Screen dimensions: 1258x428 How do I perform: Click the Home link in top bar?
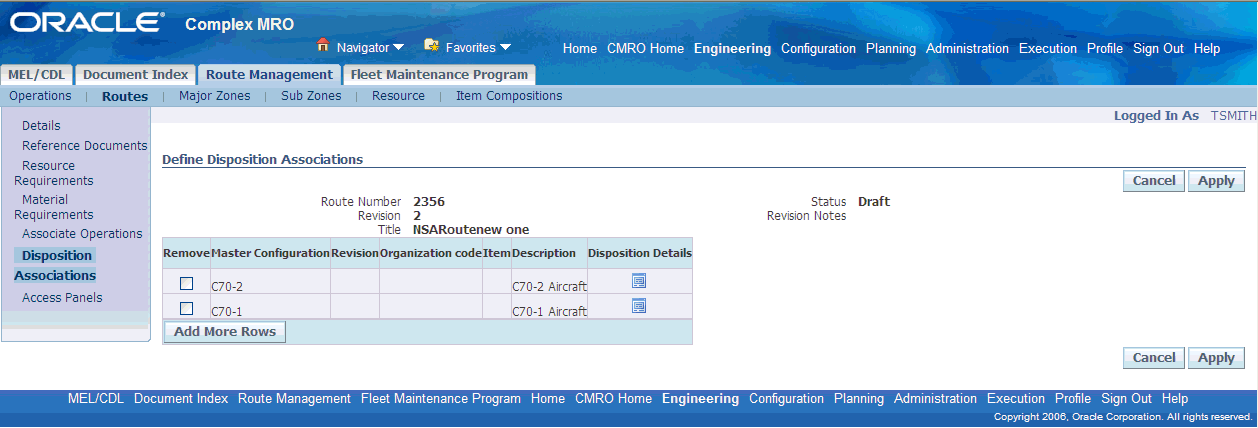pos(580,48)
